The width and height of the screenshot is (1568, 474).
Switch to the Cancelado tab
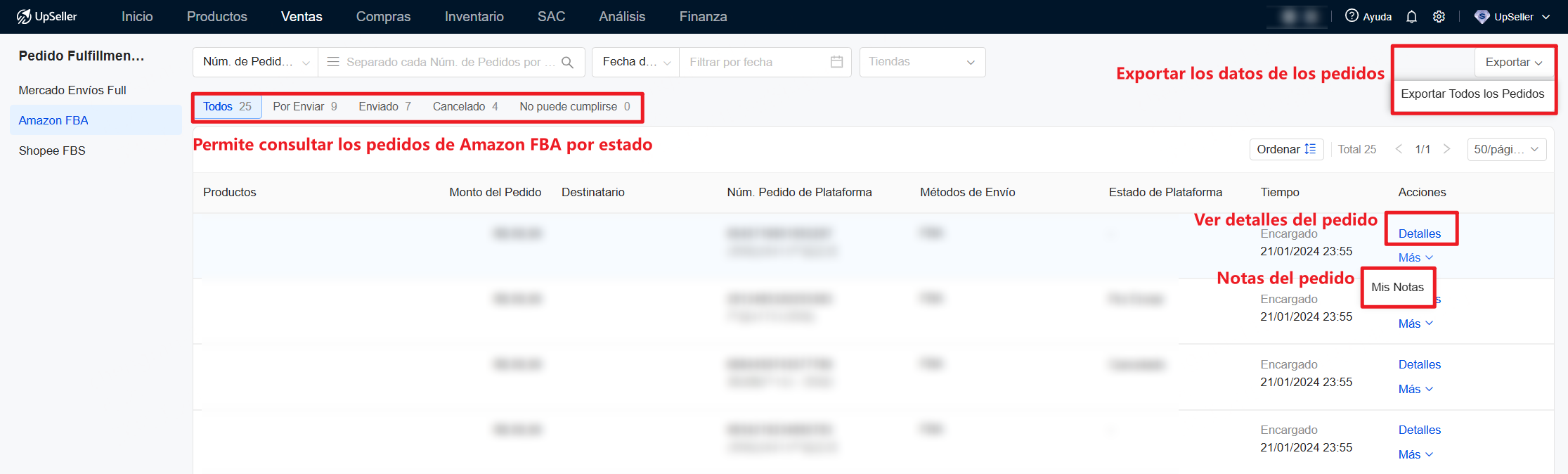tap(465, 106)
